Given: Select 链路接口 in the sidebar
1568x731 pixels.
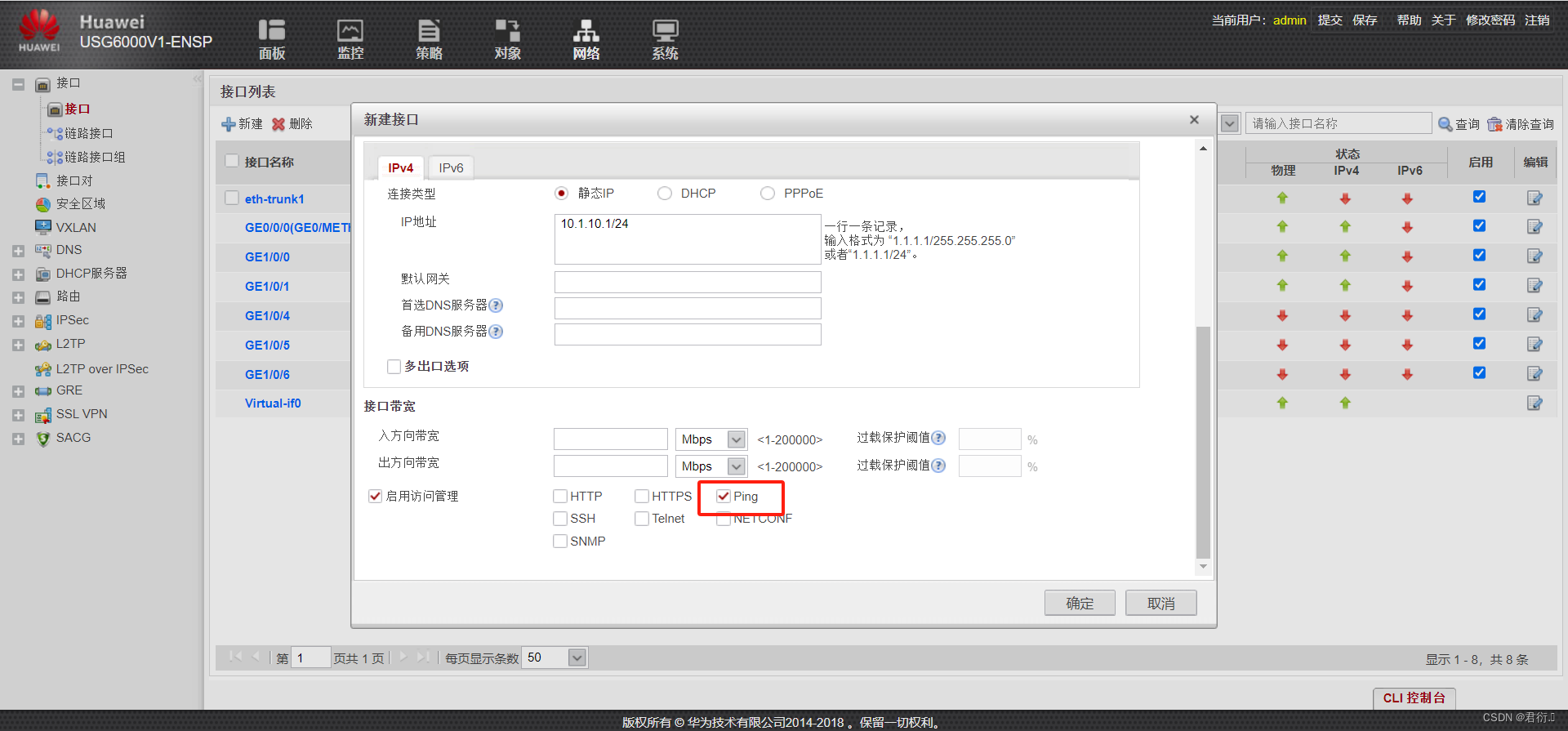Looking at the screenshot, I should tap(88, 133).
